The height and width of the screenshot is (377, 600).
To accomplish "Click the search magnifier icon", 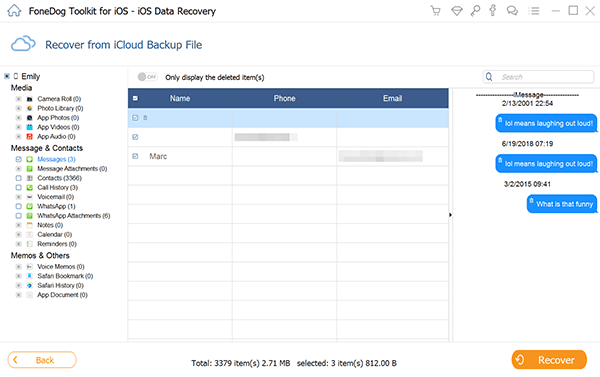I will 489,77.
